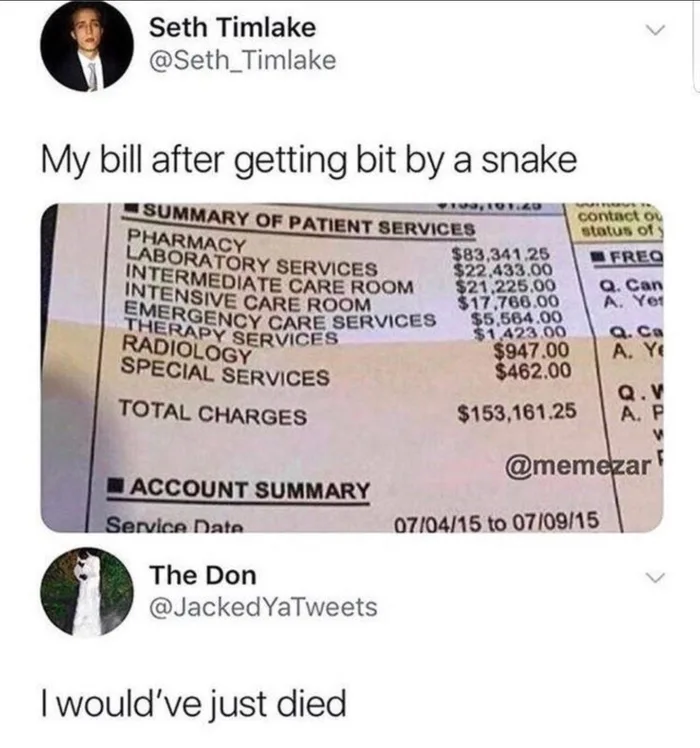Open Seth Timlake's profile picture

[x=87, y=45]
